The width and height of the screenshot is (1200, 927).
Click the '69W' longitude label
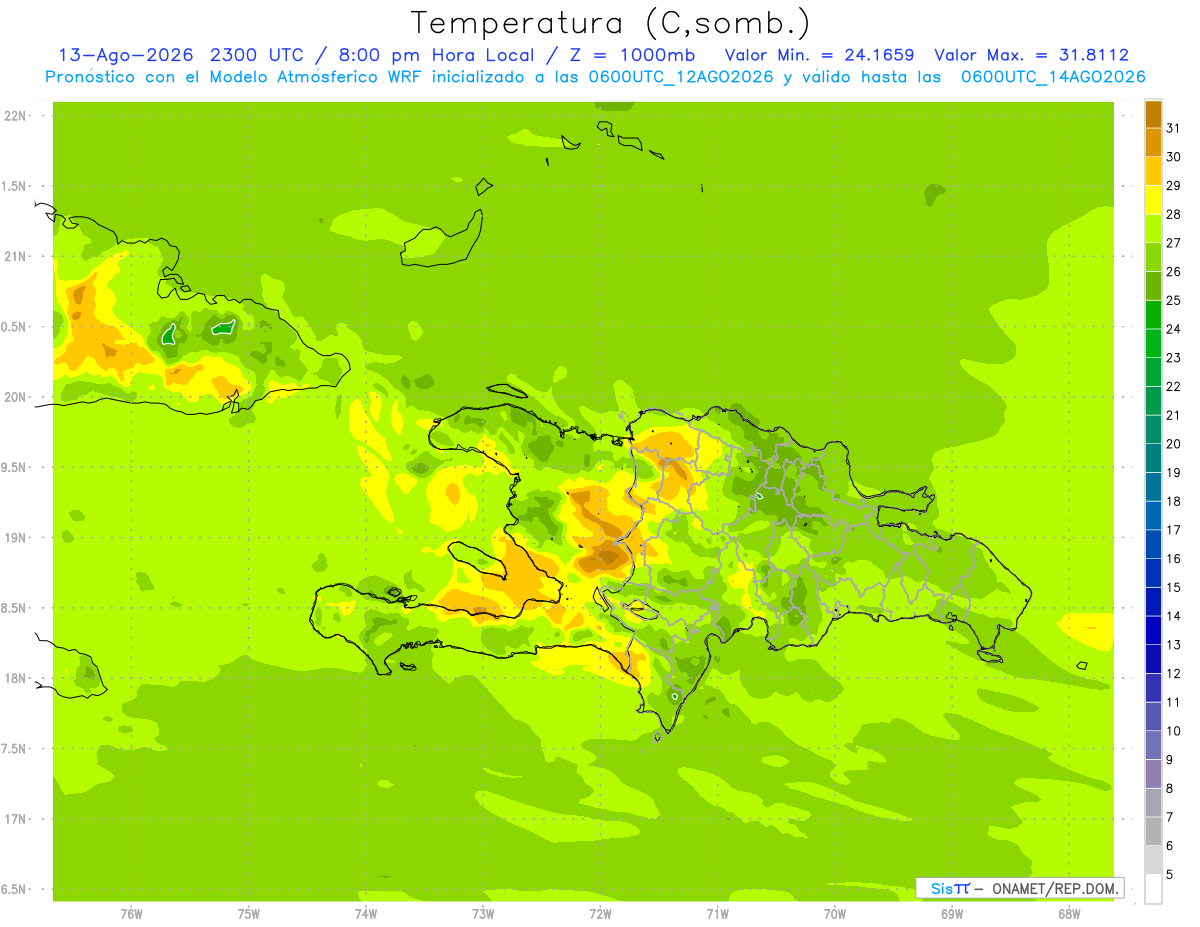pyautogui.click(x=952, y=915)
